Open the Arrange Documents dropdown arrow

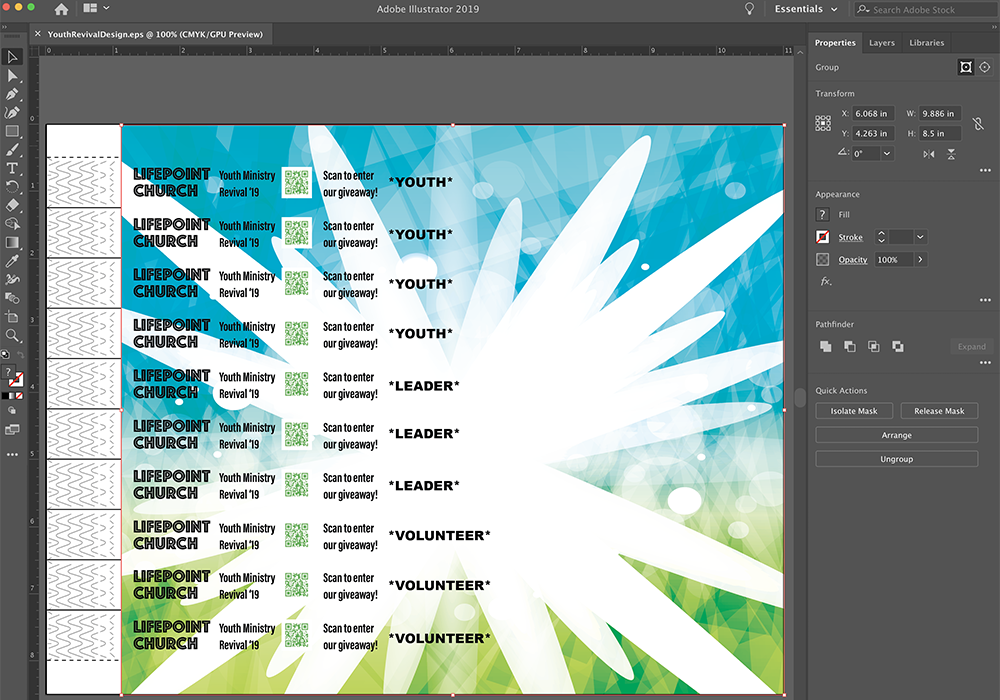pyautogui.click(x=107, y=8)
